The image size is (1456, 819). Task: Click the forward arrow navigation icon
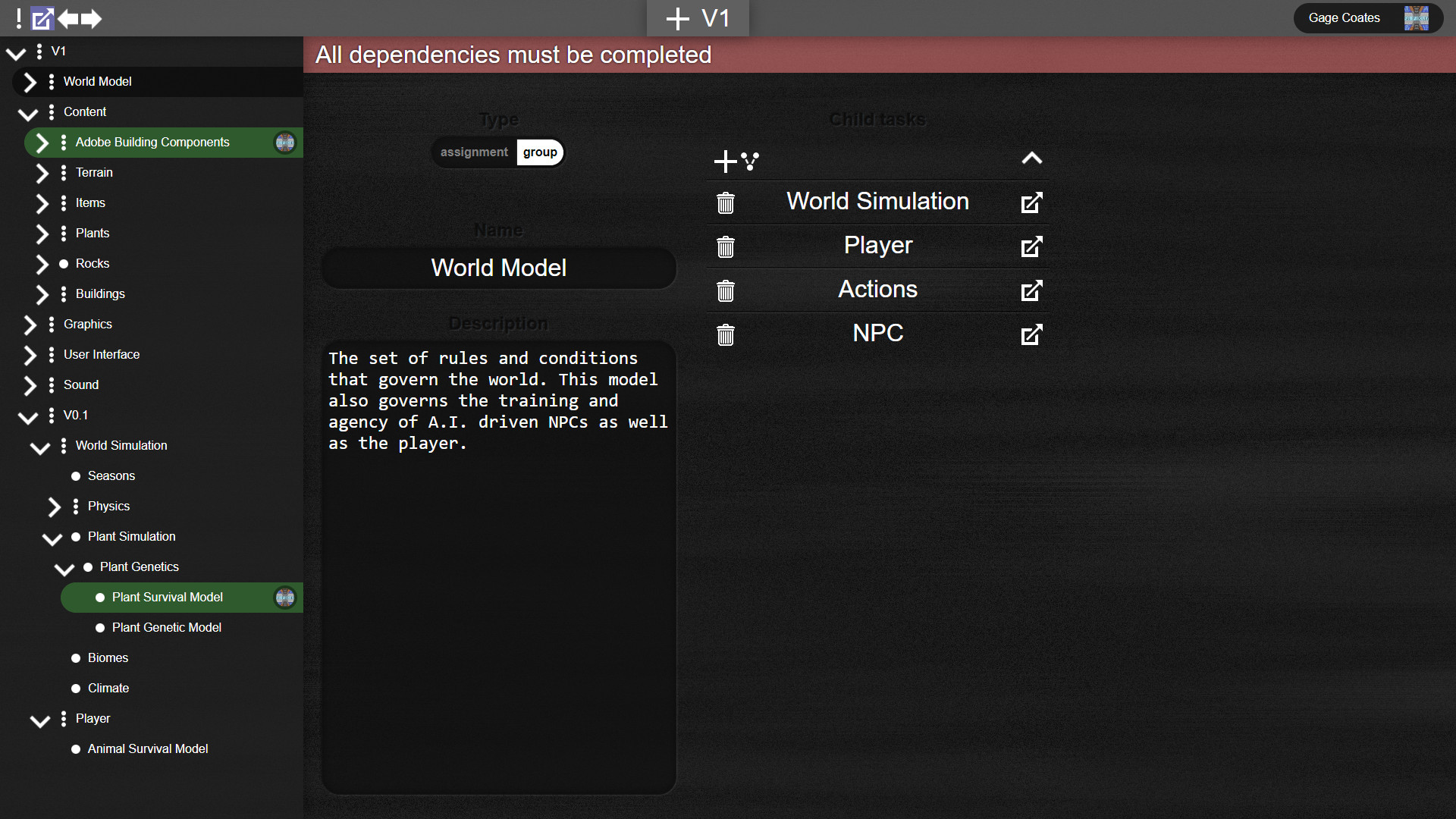click(x=91, y=18)
